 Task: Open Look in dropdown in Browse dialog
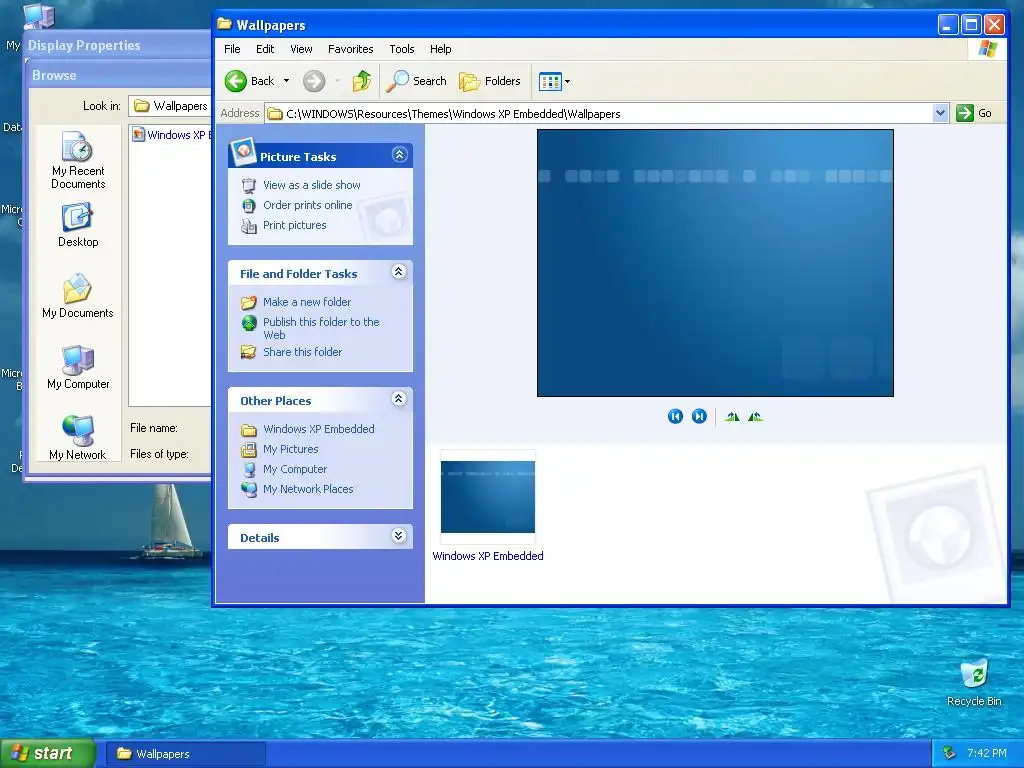point(169,106)
